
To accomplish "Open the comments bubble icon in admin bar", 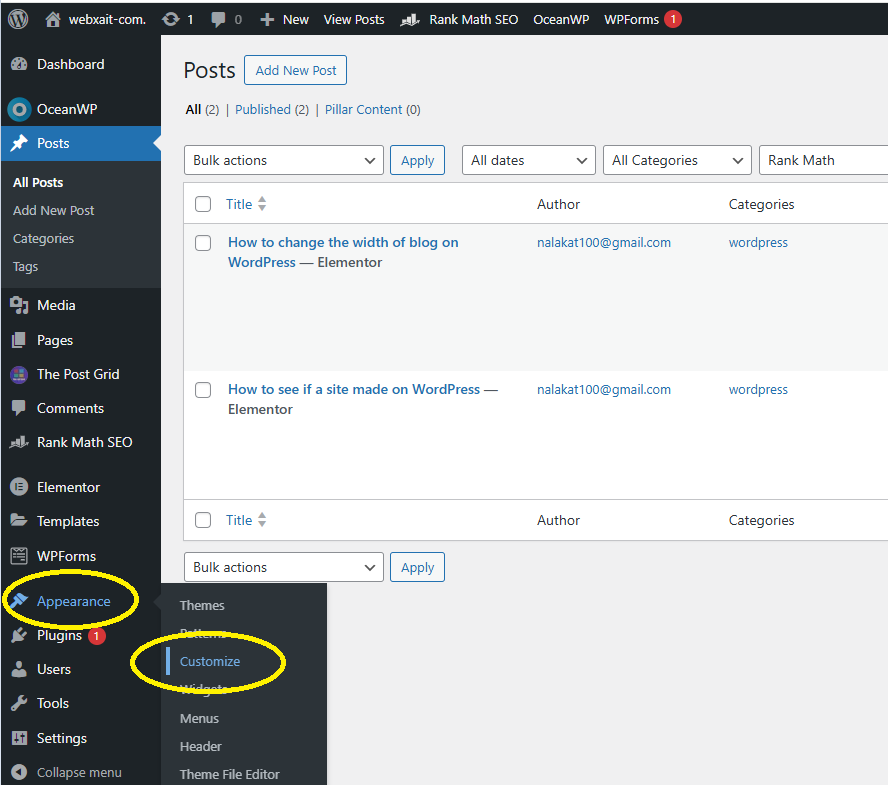I will coord(218,20).
